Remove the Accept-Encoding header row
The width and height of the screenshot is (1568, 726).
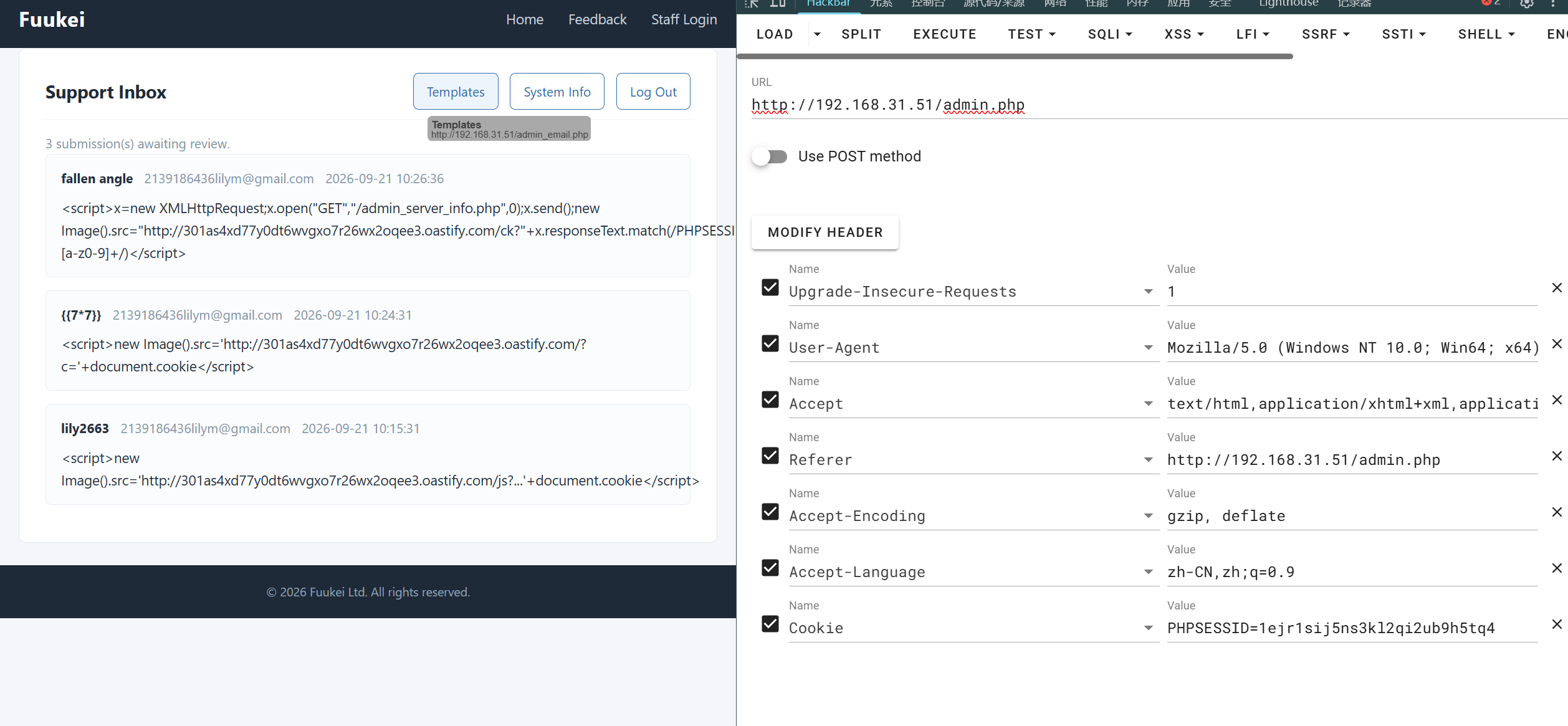click(x=1557, y=512)
